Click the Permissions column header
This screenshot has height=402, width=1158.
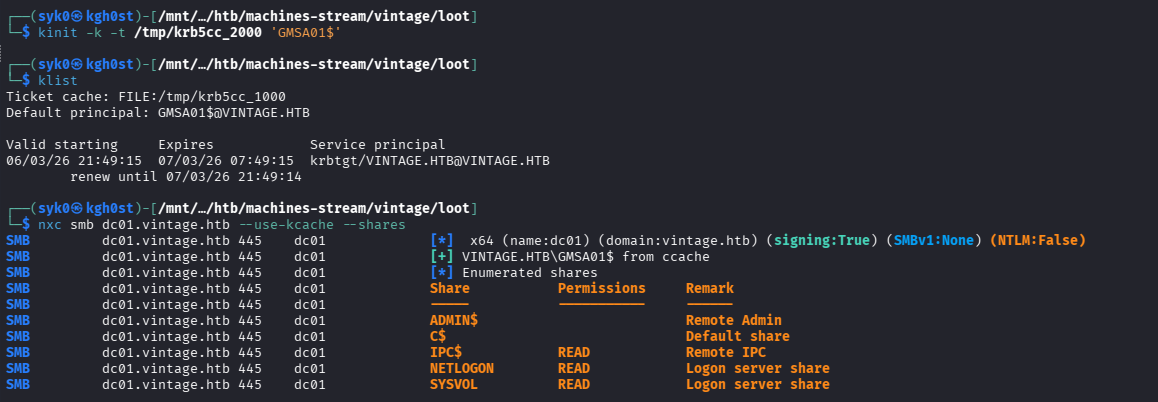pyautogui.click(x=602, y=288)
